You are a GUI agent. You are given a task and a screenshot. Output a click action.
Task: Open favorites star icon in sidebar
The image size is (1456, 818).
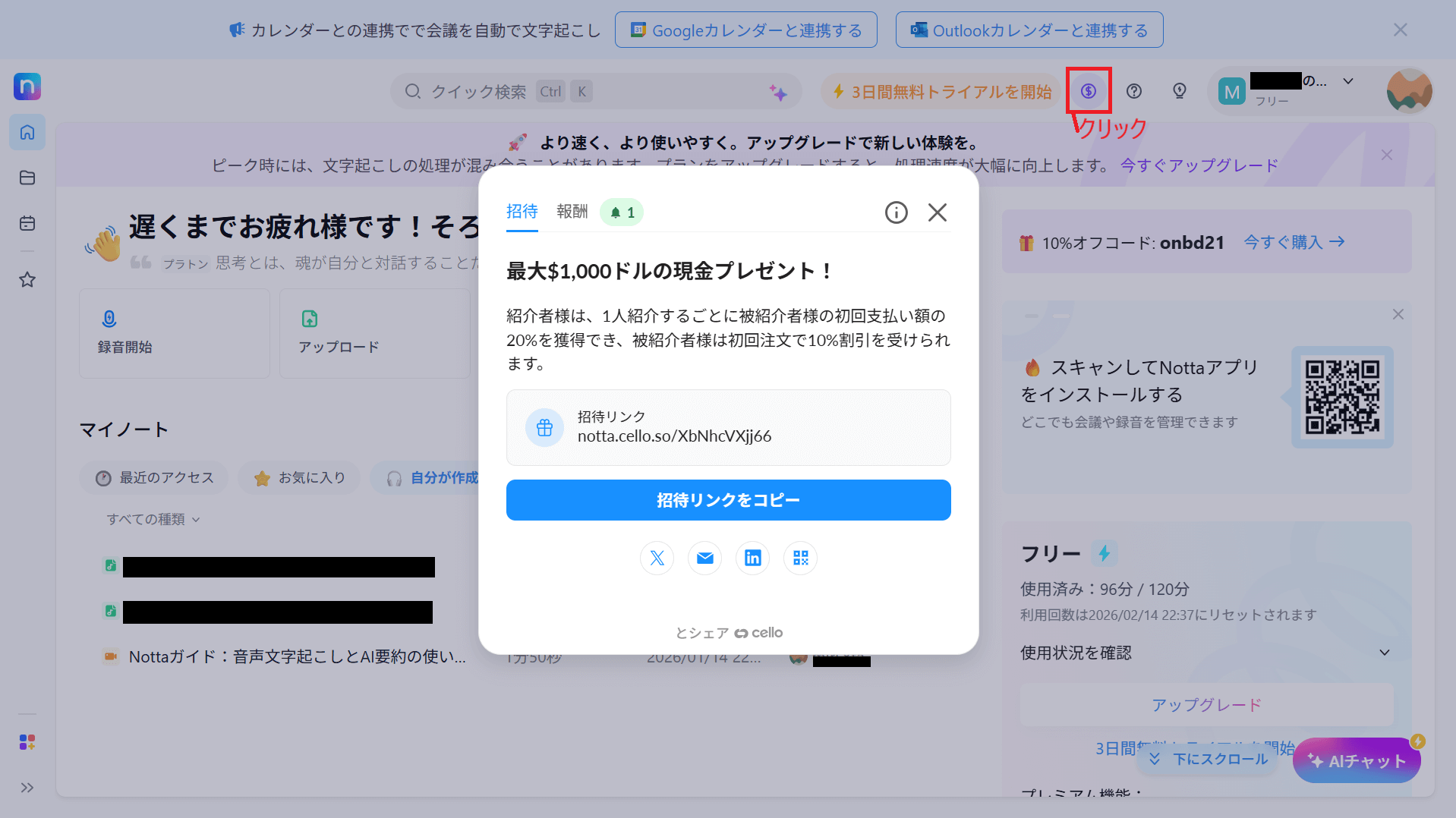point(27,280)
